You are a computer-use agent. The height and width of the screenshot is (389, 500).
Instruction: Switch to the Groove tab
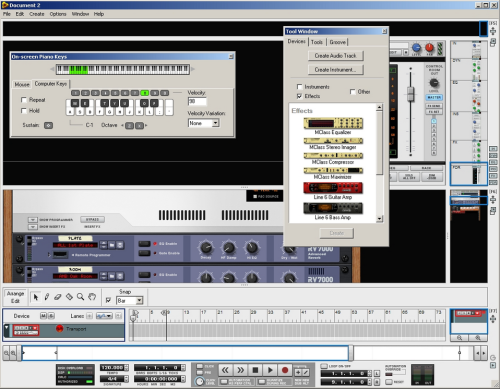pos(337,42)
